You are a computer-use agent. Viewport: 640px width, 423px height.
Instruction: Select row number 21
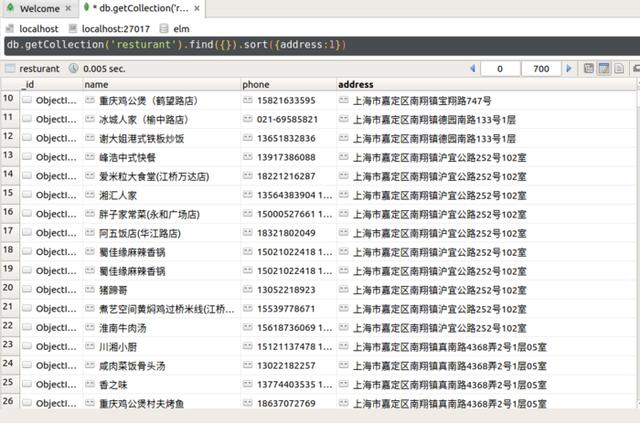[x=9, y=307]
